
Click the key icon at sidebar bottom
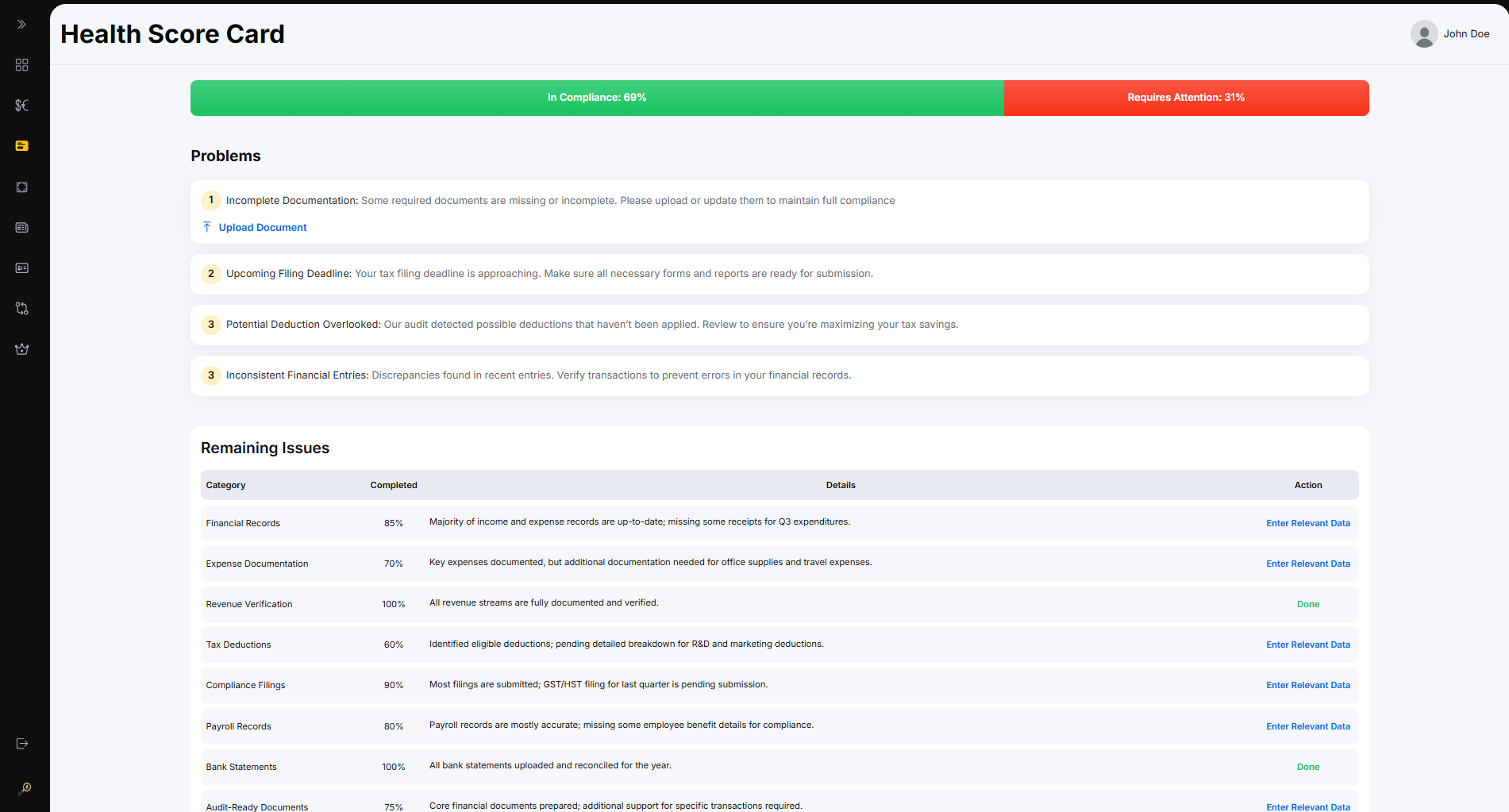(x=25, y=788)
